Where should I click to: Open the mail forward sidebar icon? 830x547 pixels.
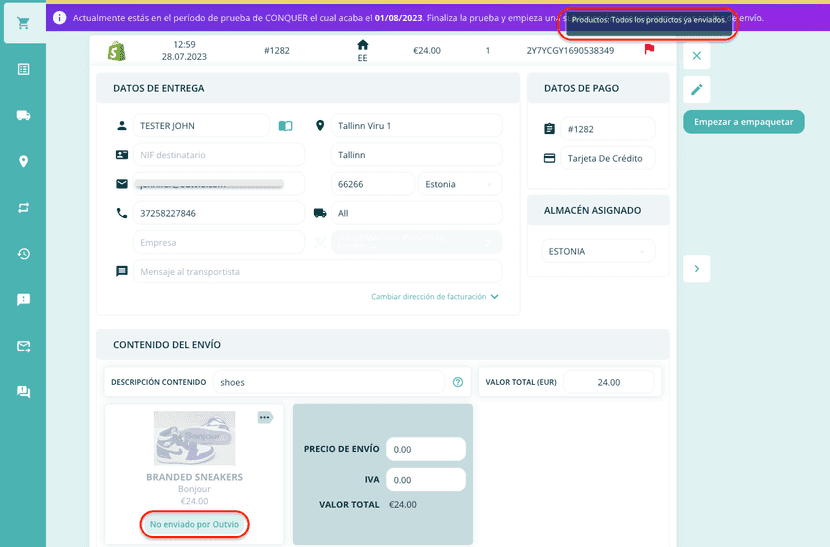tap(23, 346)
